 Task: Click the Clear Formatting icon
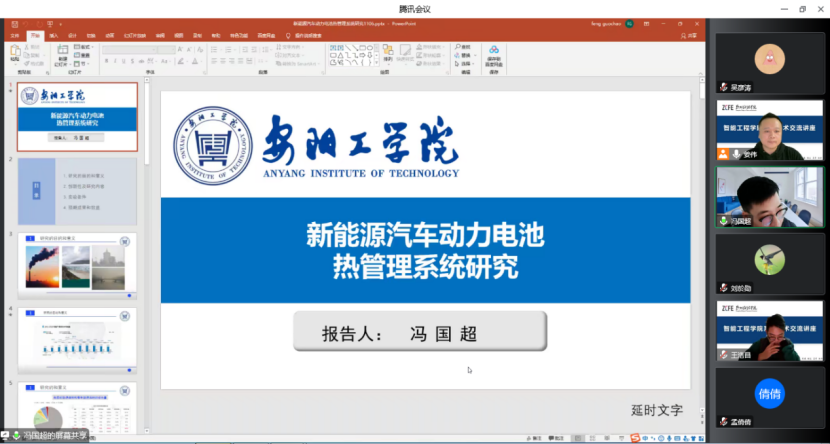[x=200, y=49]
